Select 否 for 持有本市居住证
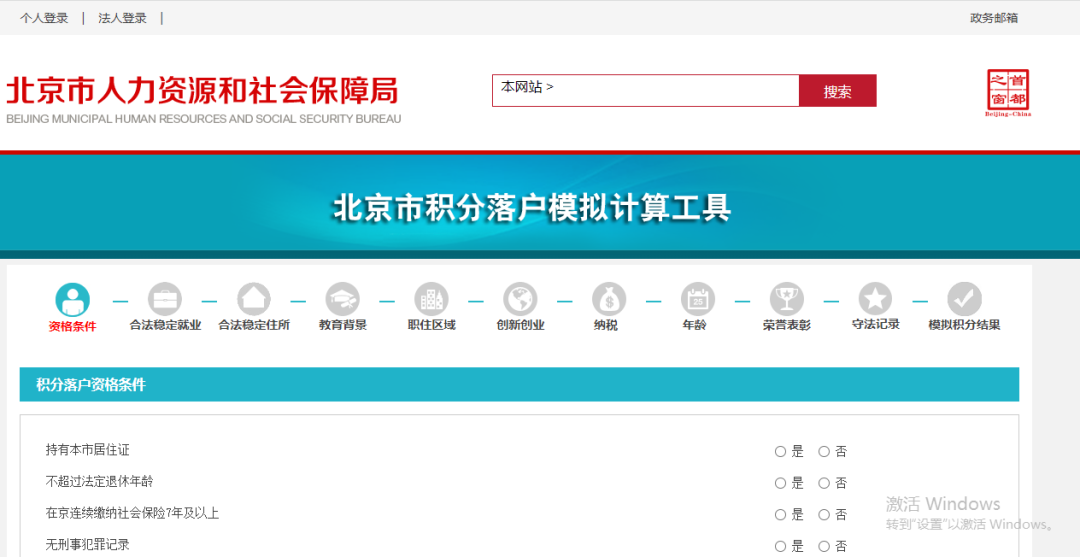 [x=824, y=452]
